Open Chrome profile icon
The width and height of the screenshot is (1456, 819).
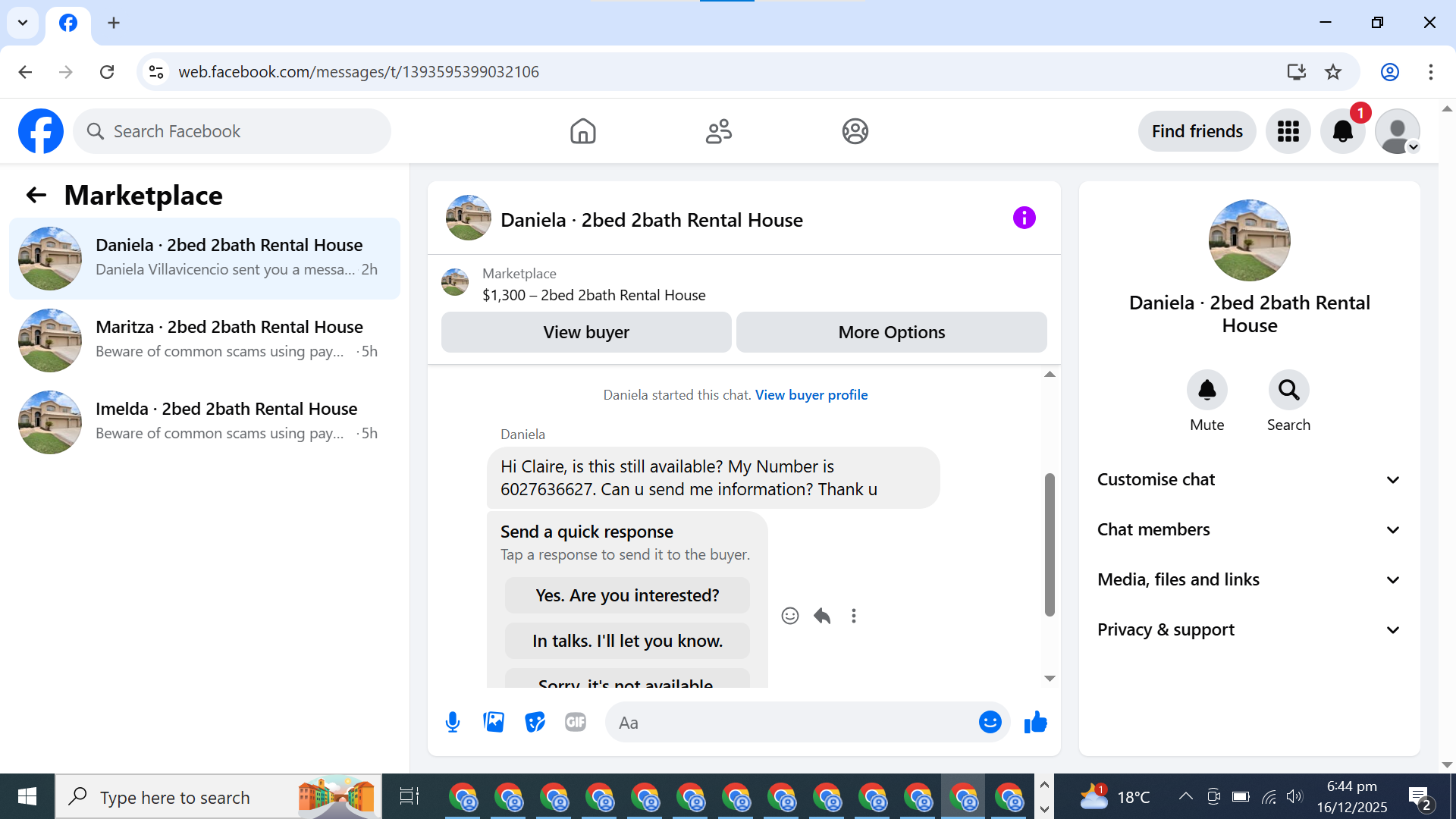[1390, 72]
